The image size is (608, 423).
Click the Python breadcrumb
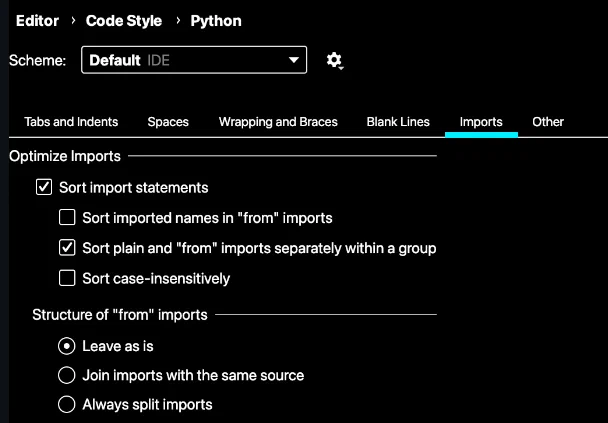[216, 21]
